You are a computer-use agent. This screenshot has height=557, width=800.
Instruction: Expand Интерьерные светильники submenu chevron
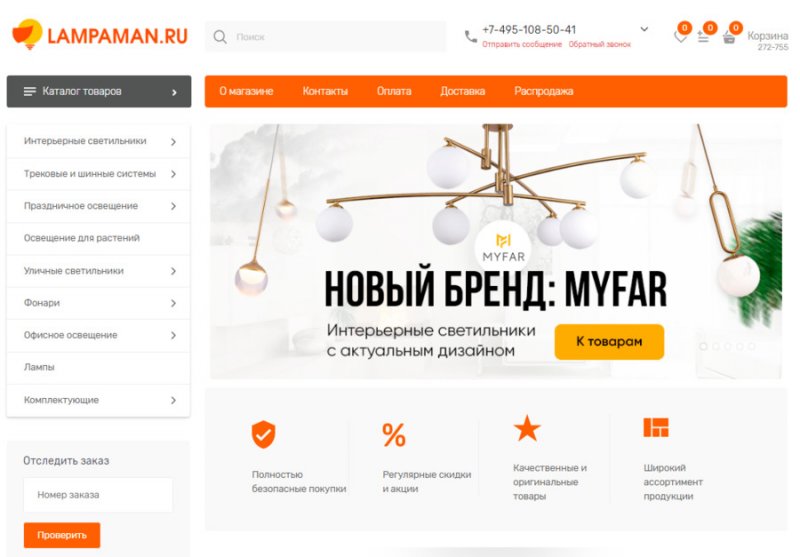(173, 142)
